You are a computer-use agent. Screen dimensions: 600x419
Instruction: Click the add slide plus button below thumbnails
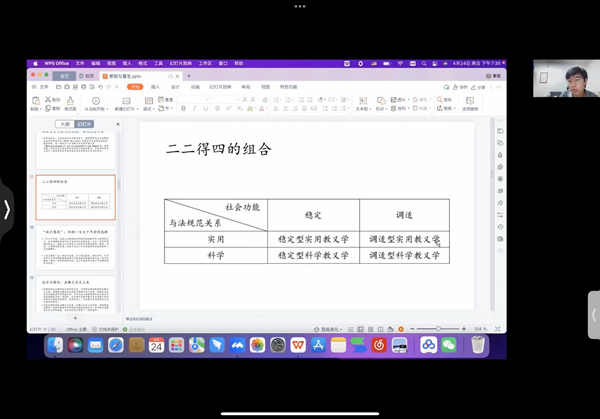tap(76, 319)
